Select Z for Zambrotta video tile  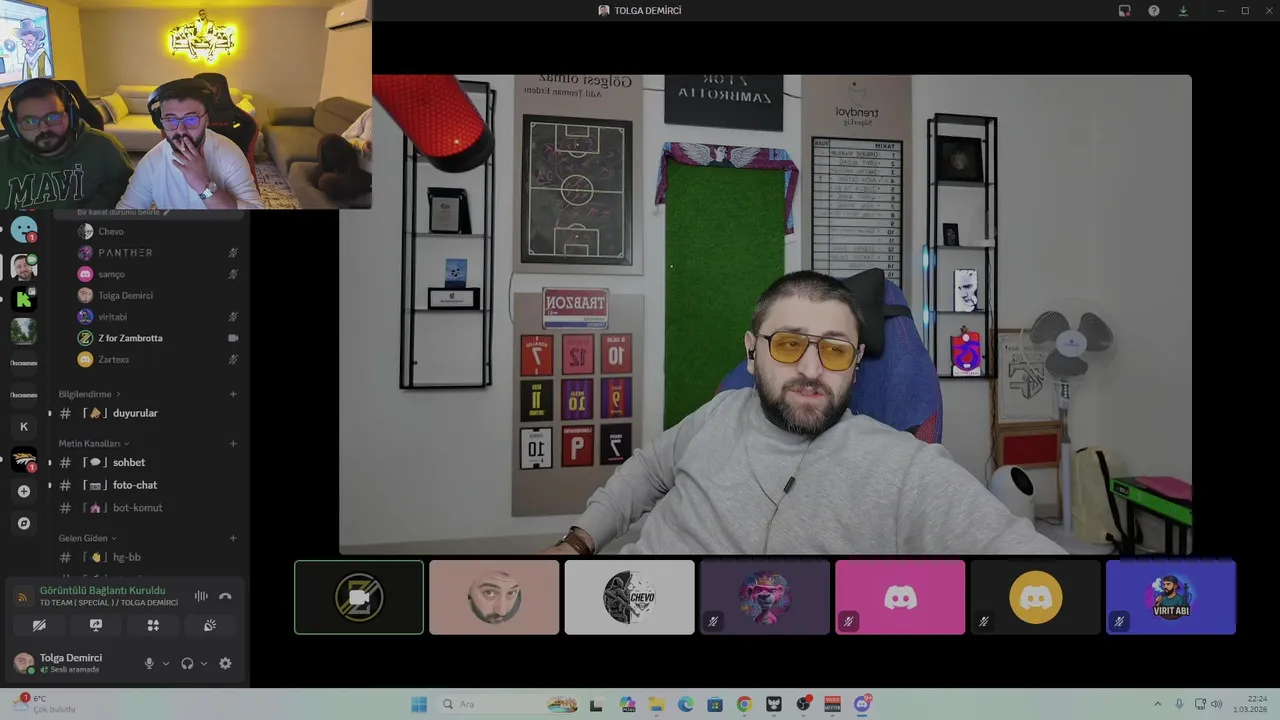point(359,597)
